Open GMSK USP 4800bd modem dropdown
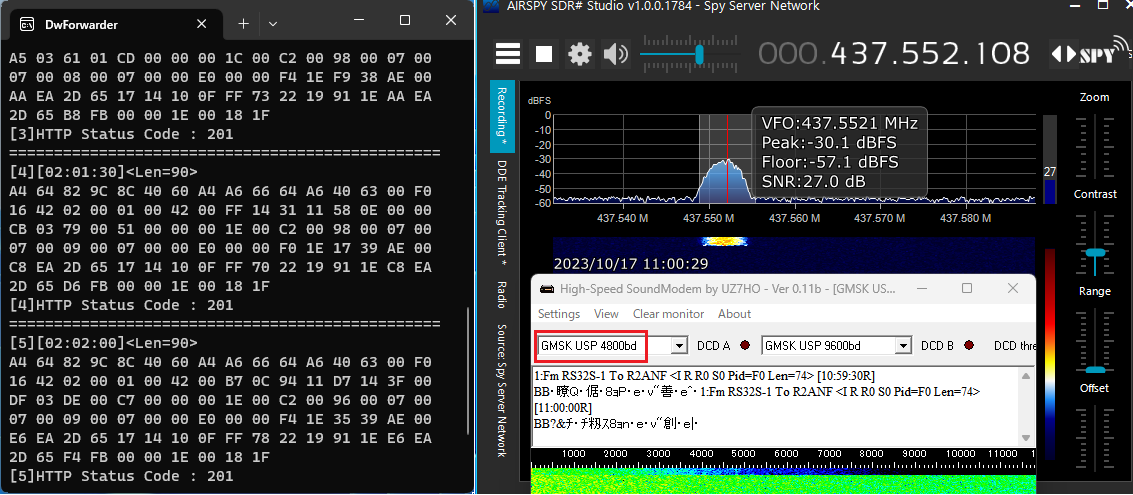The image size is (1133, 495). tap(679, 346)
